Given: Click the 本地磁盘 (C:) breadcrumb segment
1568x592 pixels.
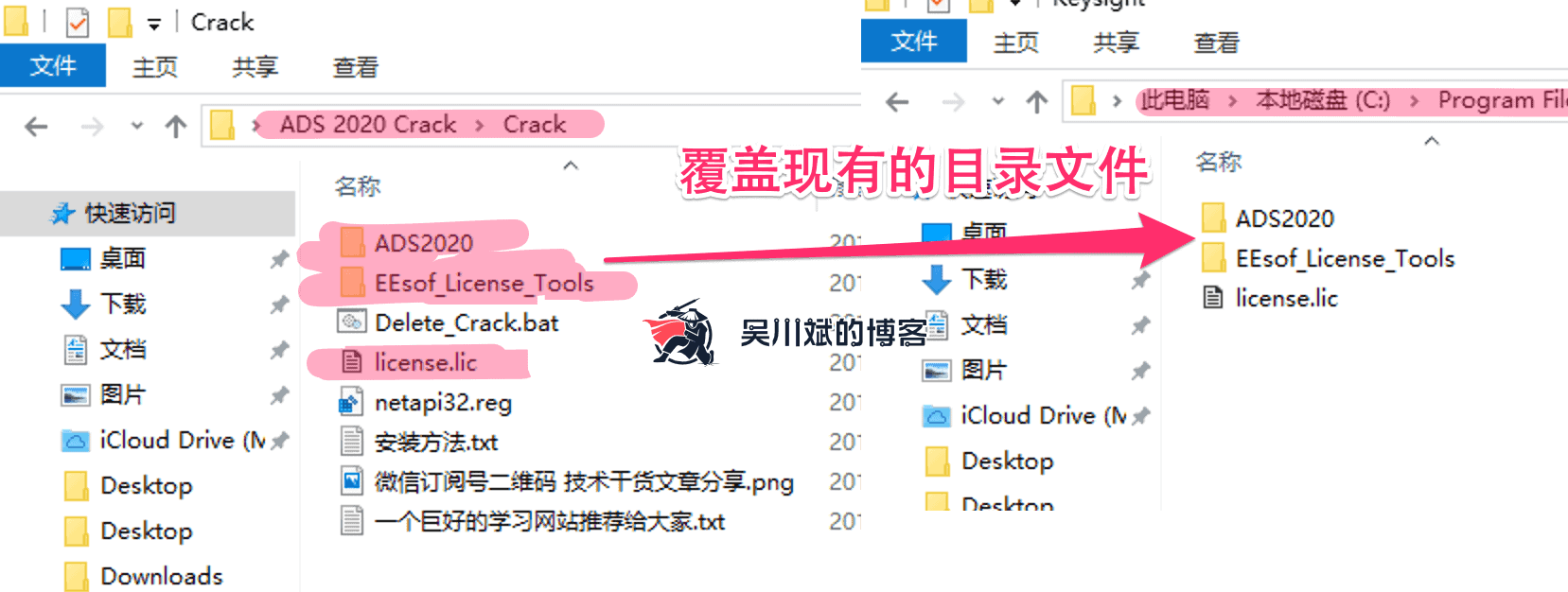Looking at the screenshot, I should pyautogui.click(x=1323, y=100).
